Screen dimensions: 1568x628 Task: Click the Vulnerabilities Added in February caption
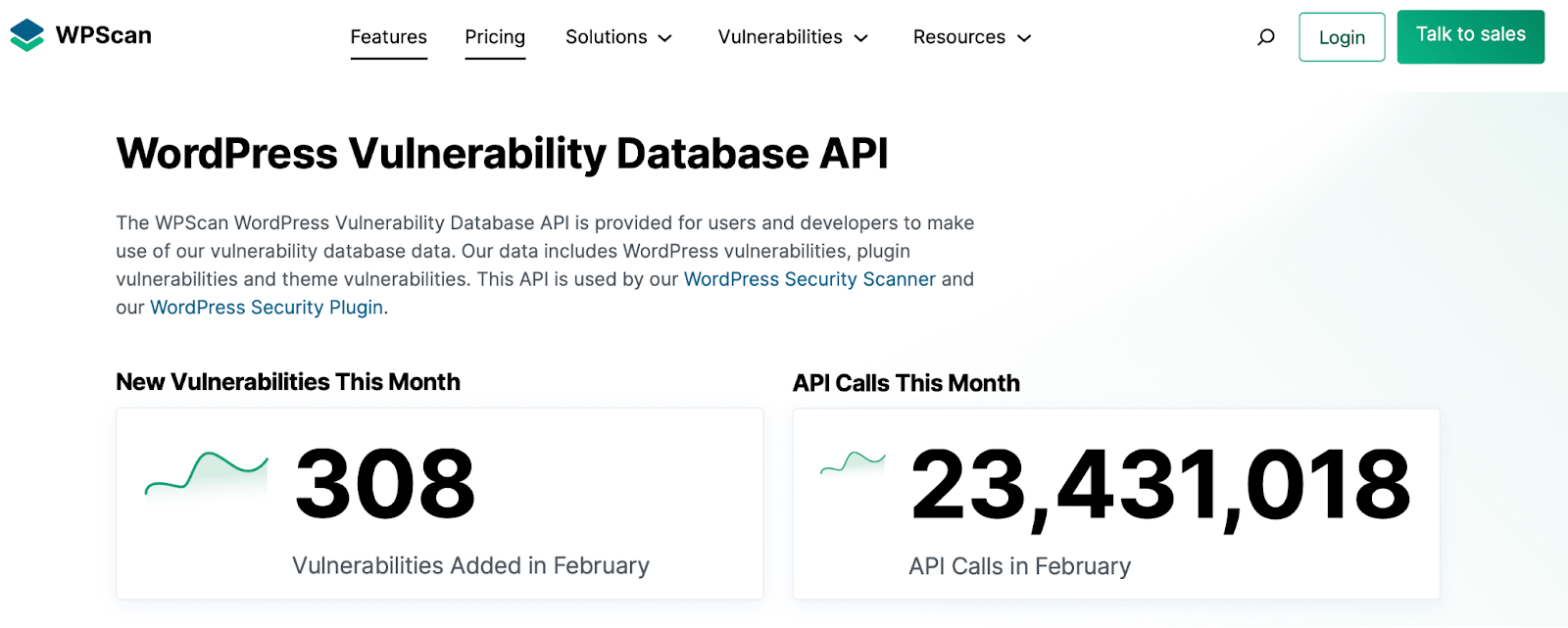(471, 565)
